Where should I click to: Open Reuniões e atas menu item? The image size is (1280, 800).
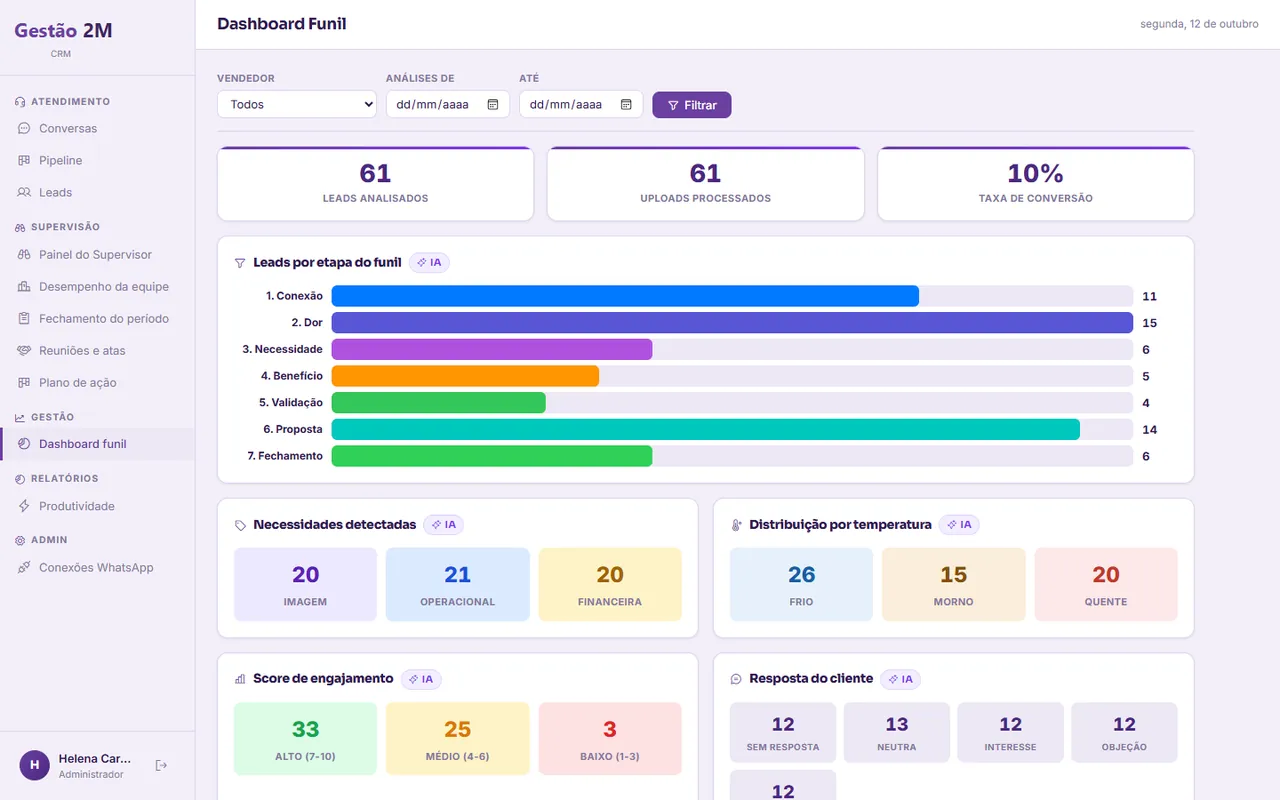97,350
